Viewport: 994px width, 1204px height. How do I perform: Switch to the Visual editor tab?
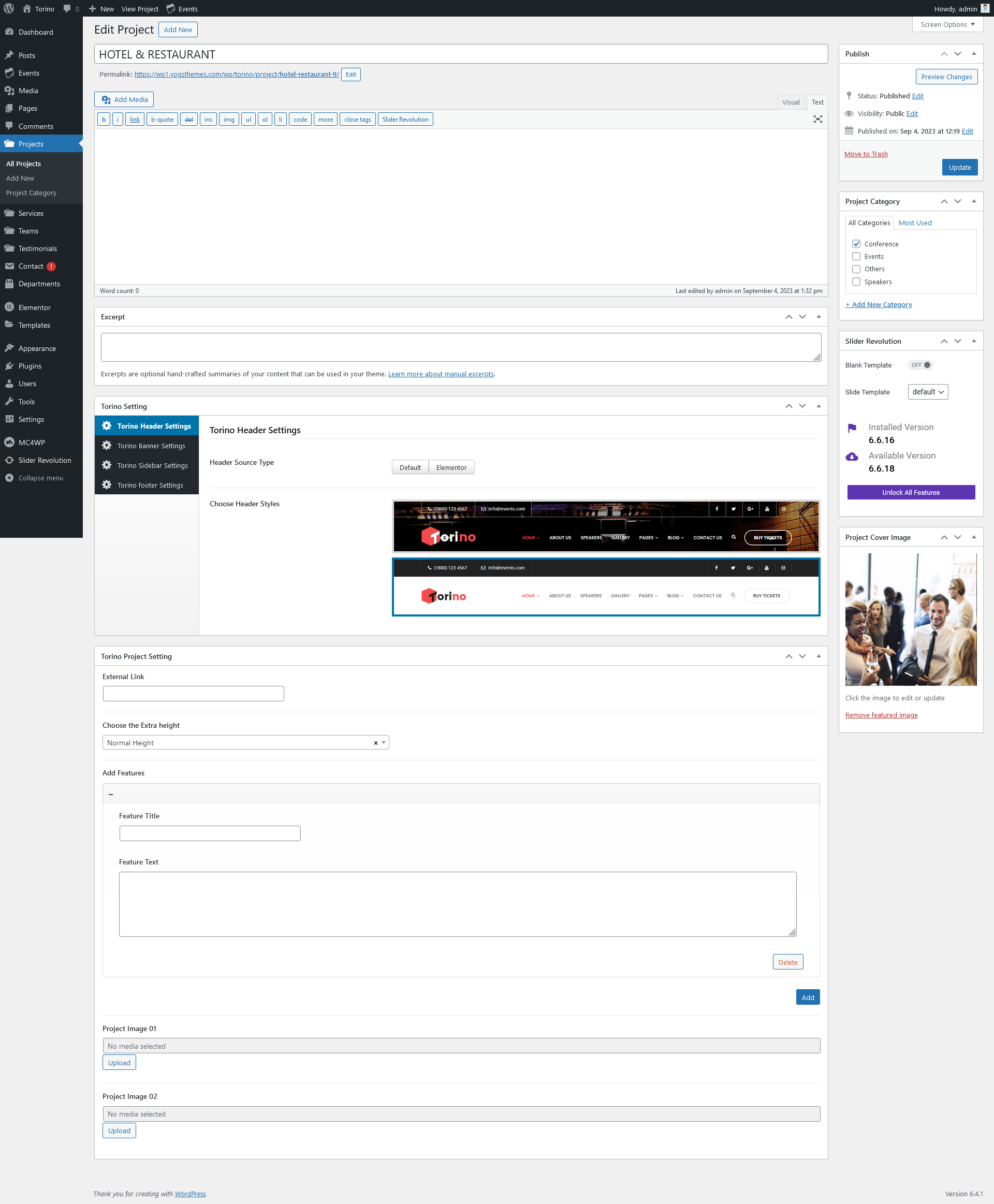click(790, 102)
